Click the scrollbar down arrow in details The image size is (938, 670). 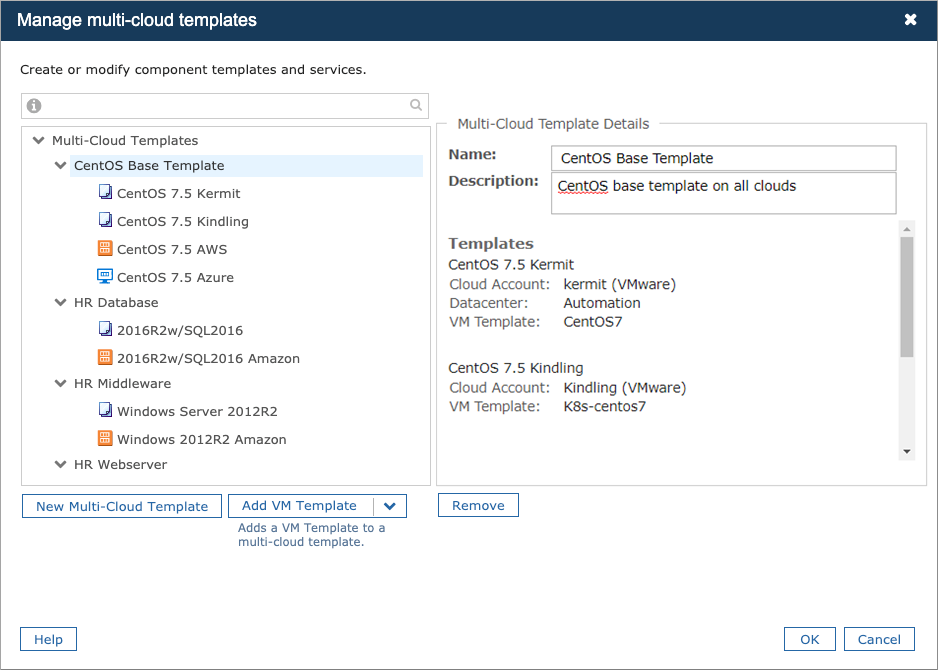pyautogui.click(x=907, y=452)
